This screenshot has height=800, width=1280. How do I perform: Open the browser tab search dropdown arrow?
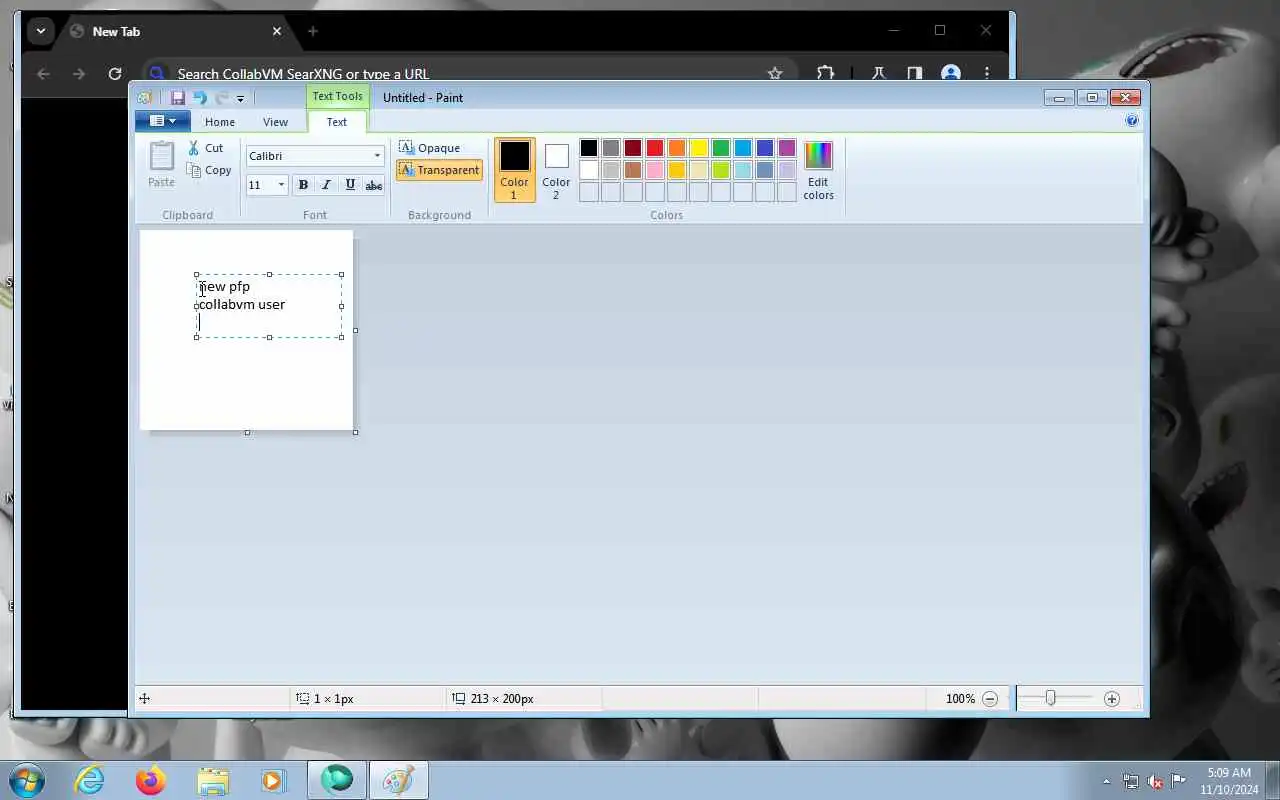pos(40,31)
